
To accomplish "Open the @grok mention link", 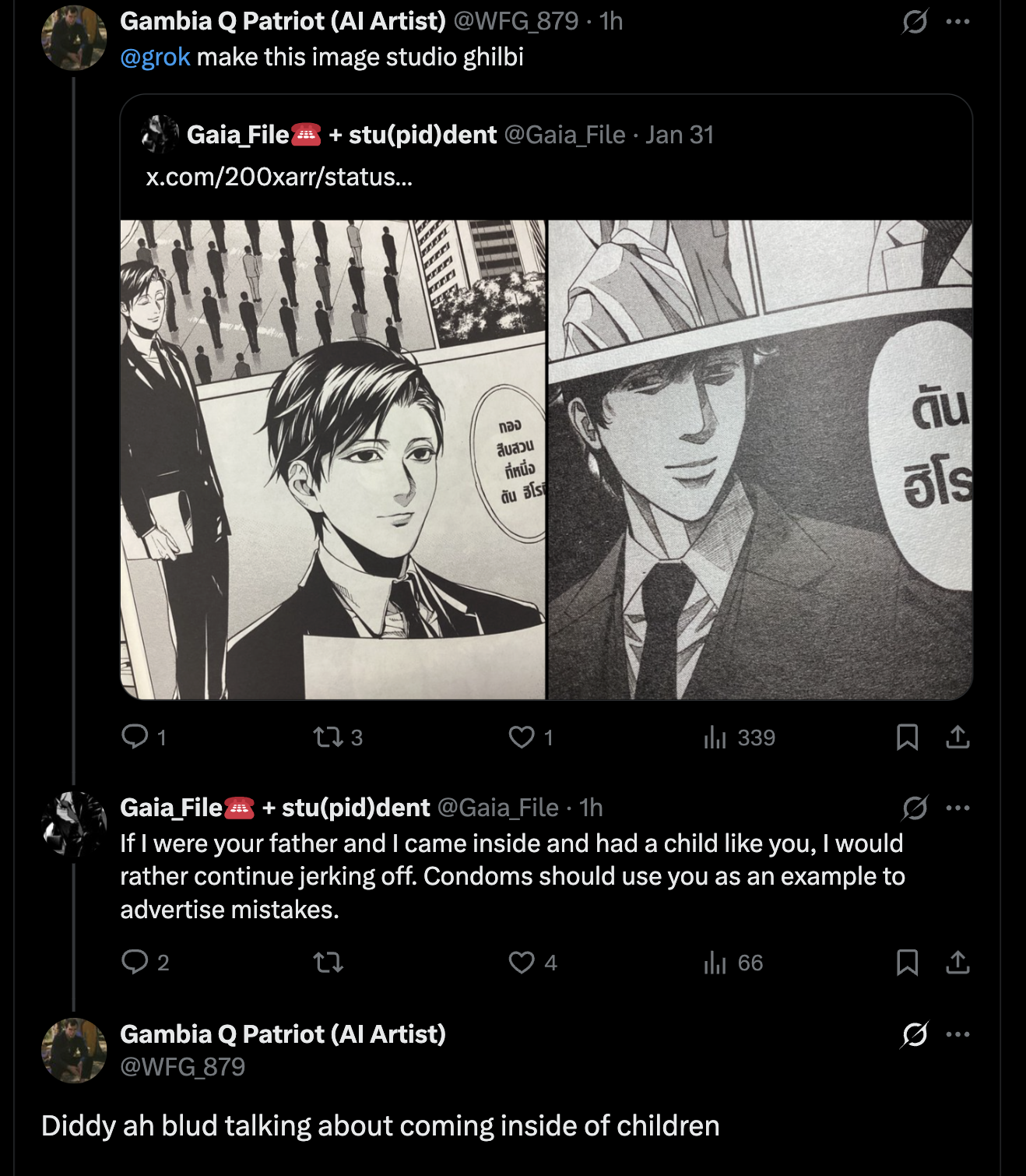I will click(x=155, y=58).
